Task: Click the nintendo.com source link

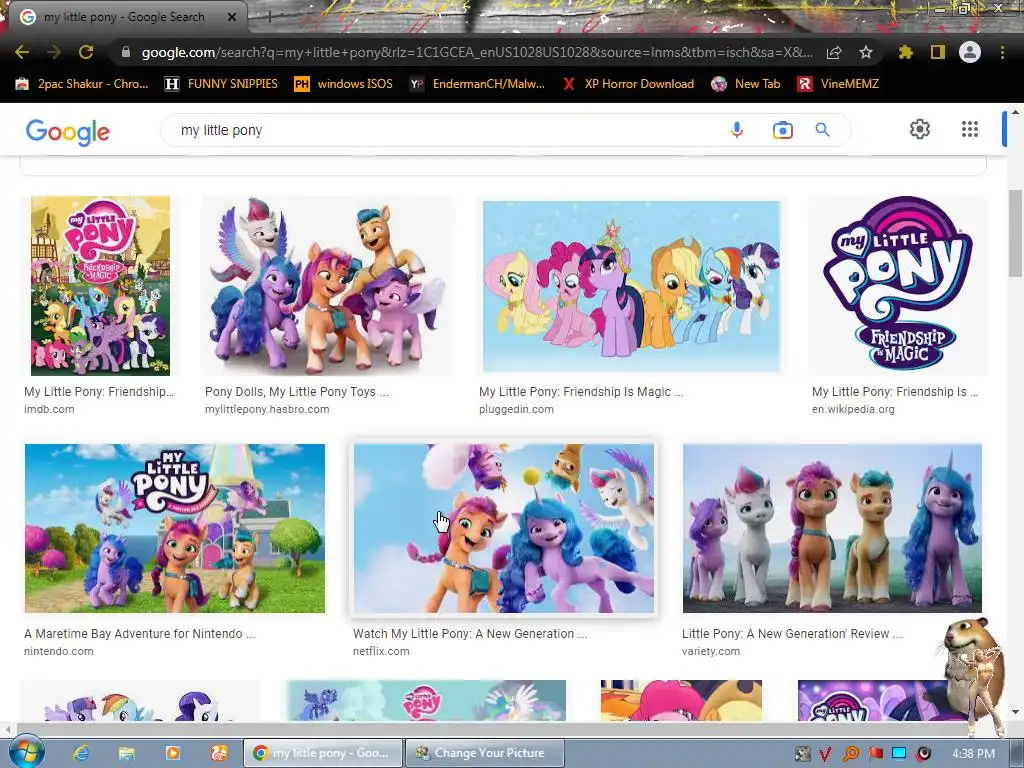Action: [x=59, y=651]
